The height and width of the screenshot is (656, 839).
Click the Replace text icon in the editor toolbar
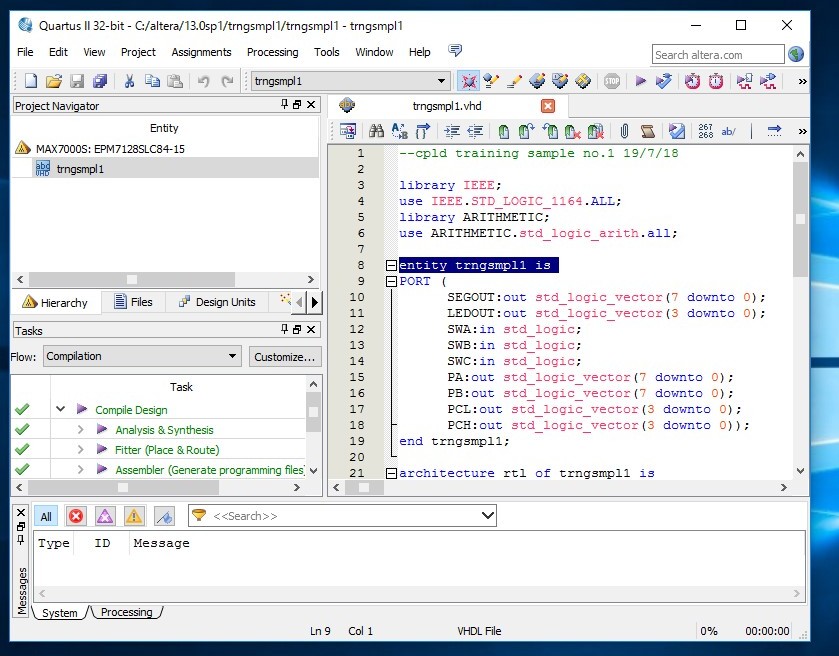coord(400,131)
